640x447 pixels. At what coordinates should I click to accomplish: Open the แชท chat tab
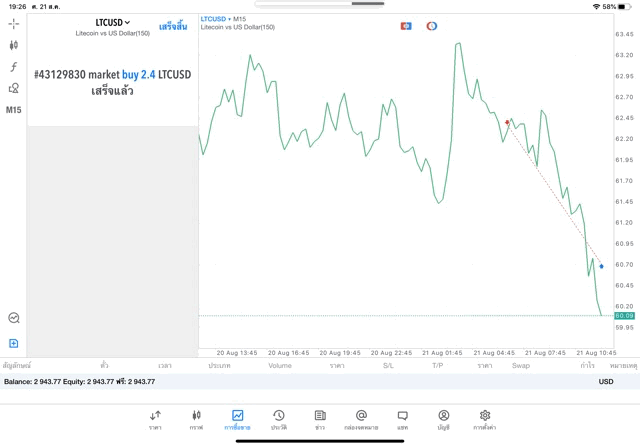402,420
